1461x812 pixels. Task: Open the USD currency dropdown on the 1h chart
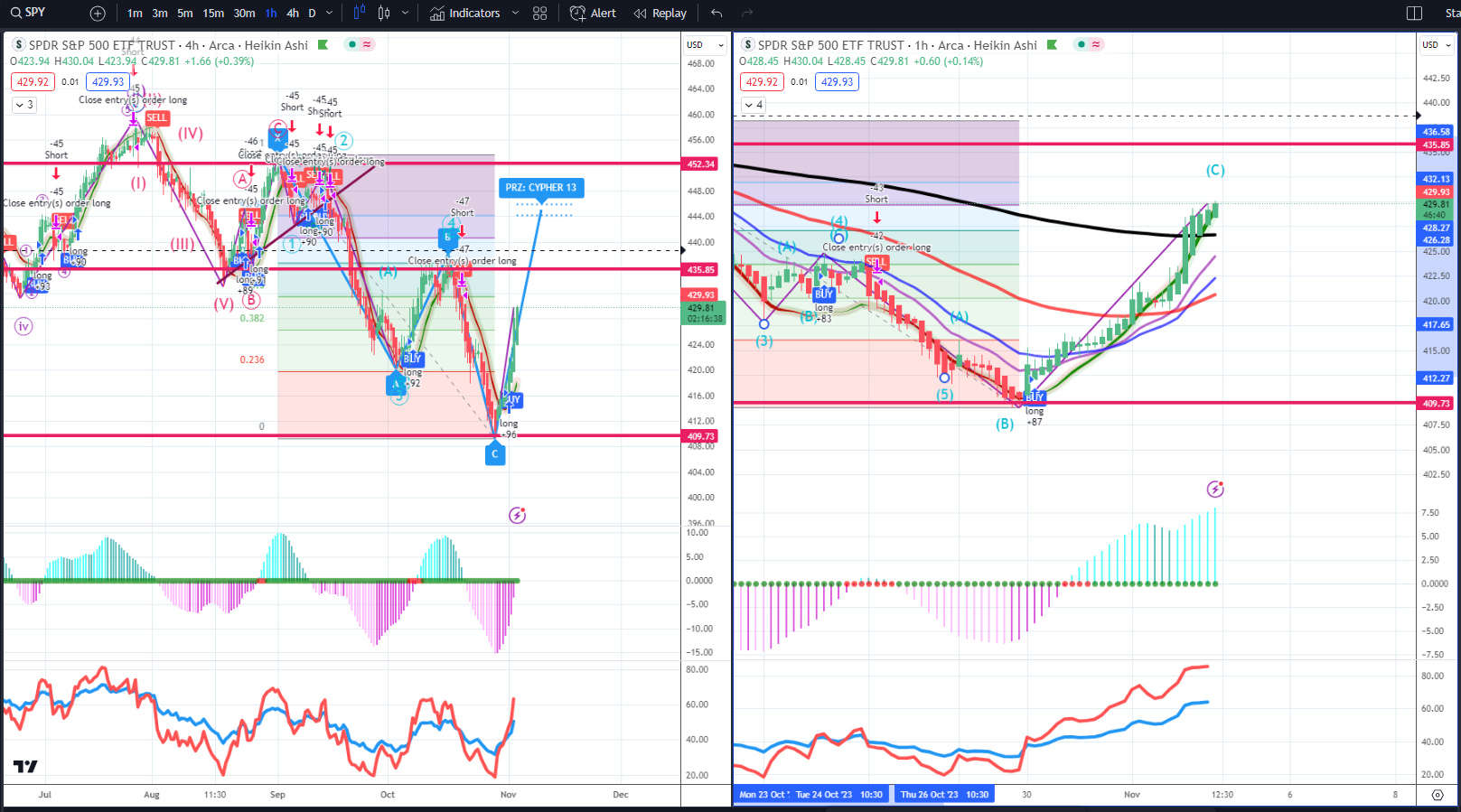1437,44
